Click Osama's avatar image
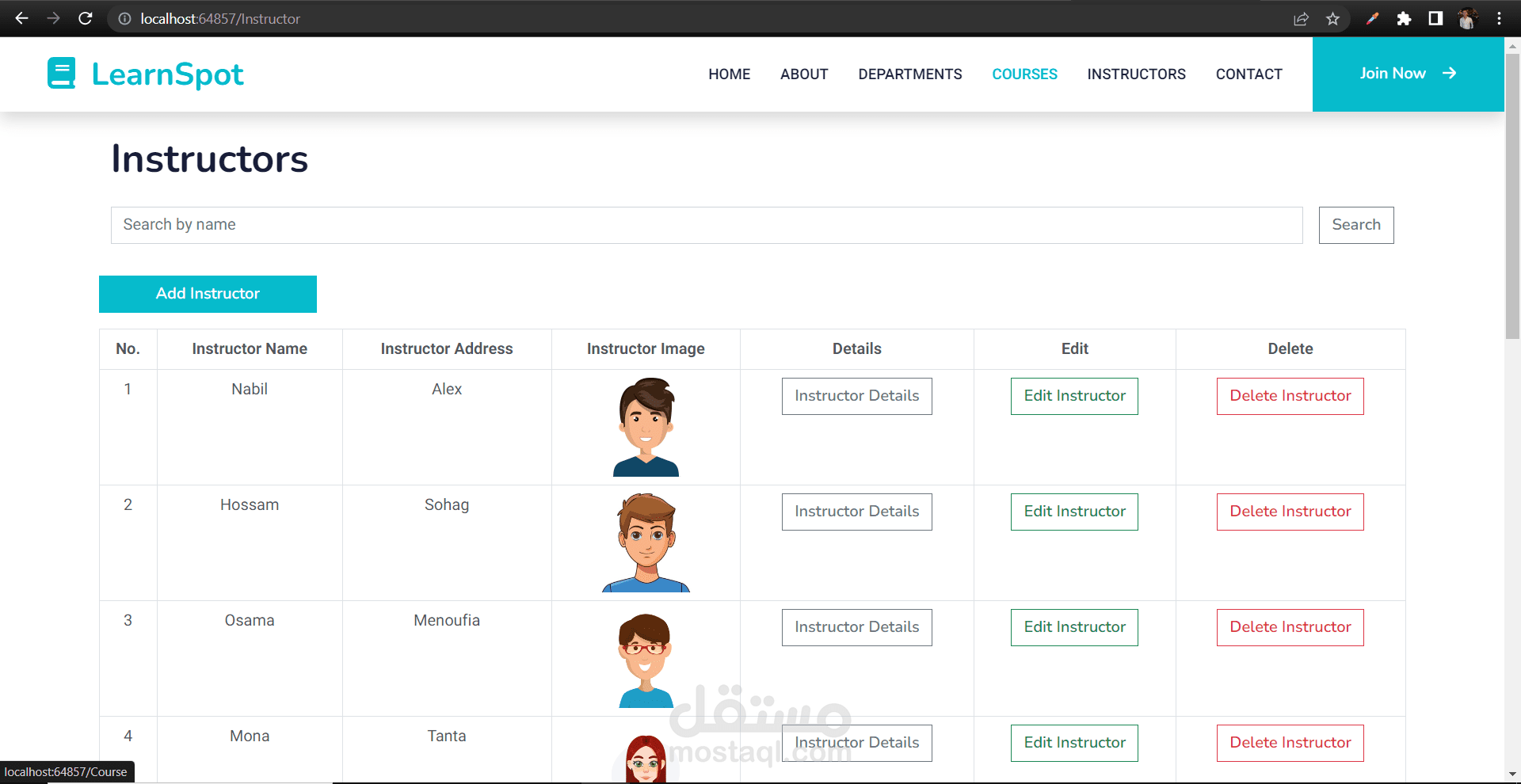The image size is (1521, 784). click(646, 660)
